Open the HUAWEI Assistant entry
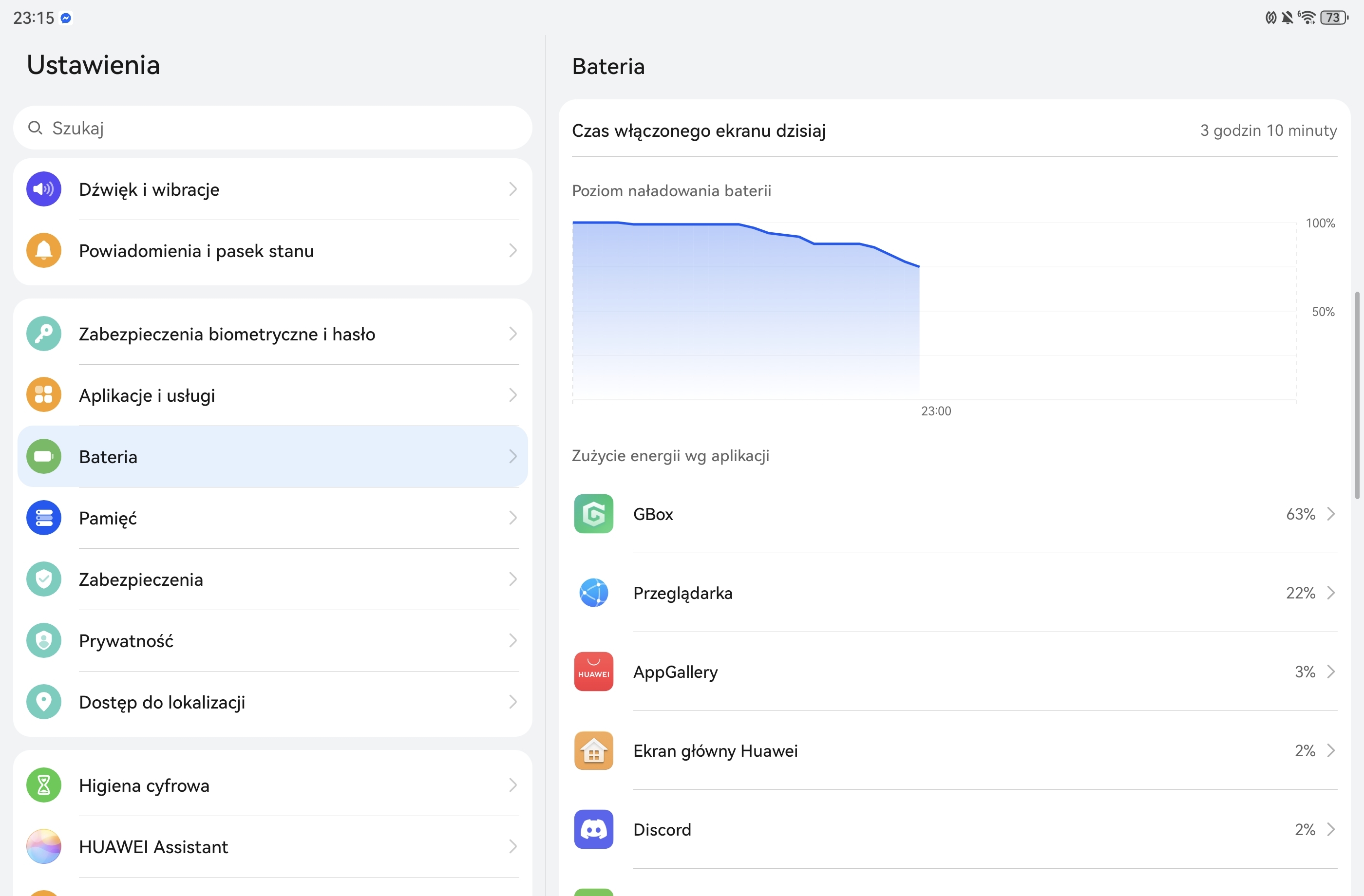The height and width of the screenshot is (896, 1364). coord(273,846)
